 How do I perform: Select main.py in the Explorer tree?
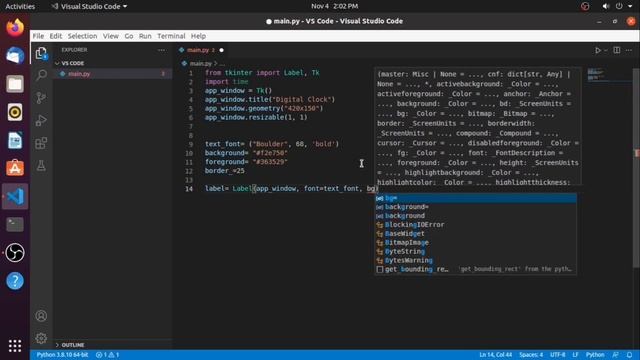pos(79,74)
